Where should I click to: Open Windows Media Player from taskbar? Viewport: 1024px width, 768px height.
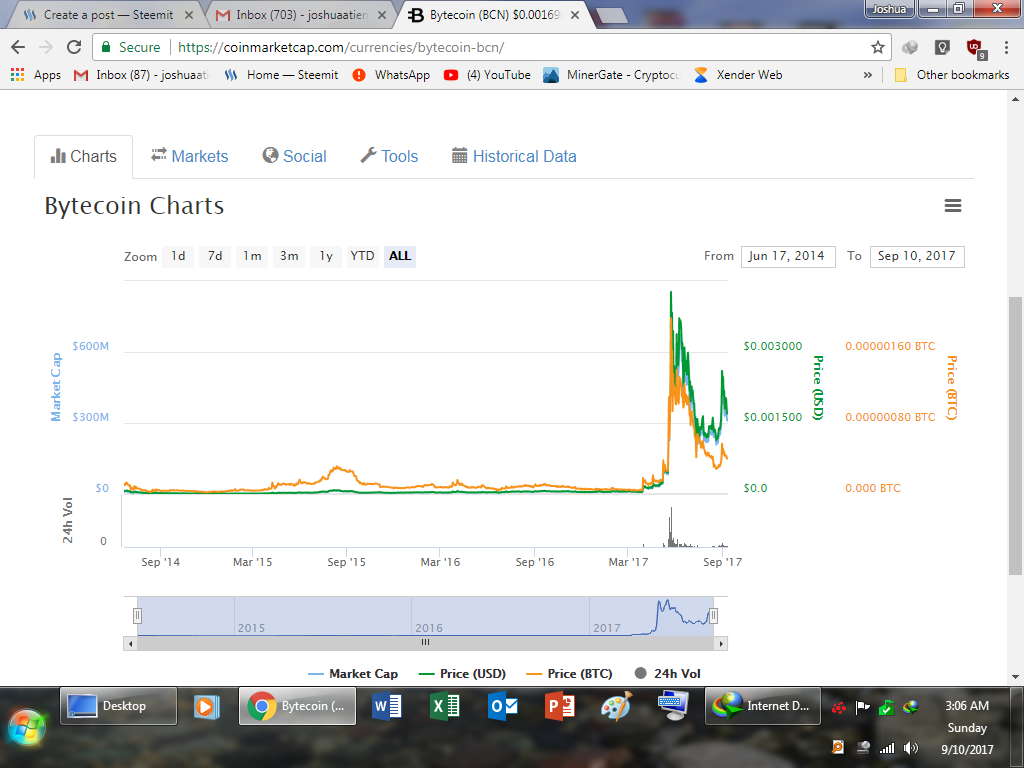(206, 707)
